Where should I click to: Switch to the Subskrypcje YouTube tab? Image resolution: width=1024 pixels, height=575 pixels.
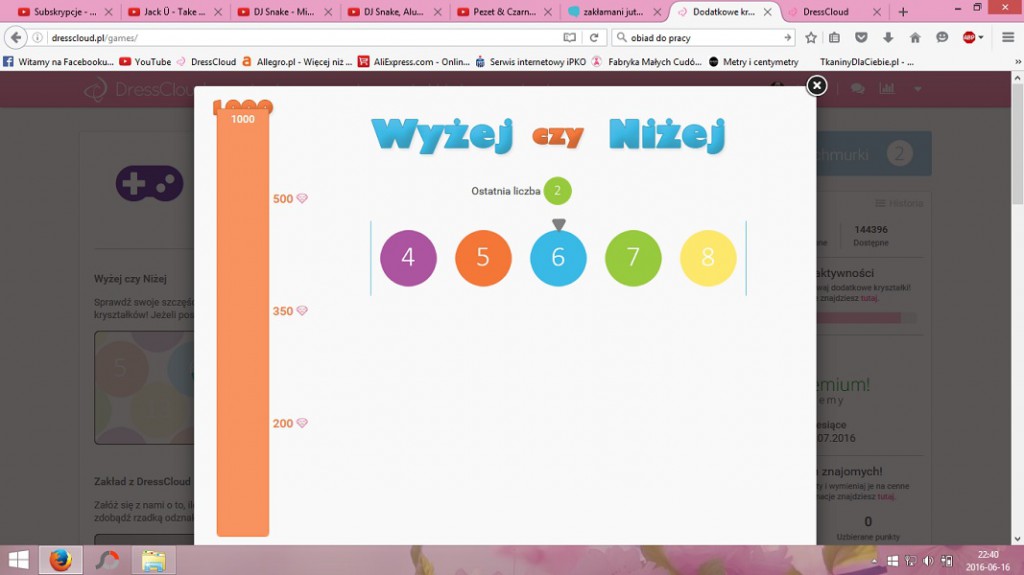pos(59,12)
